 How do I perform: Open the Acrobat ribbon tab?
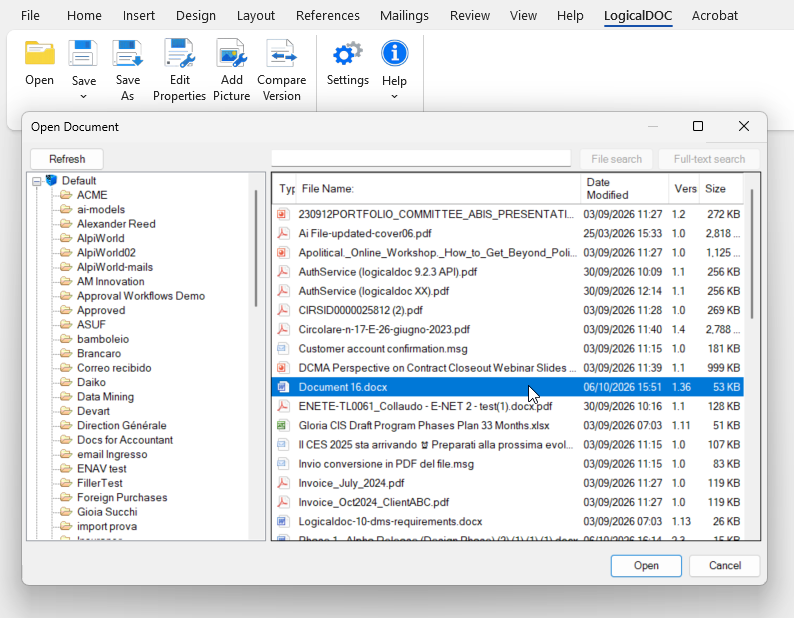click(714, 16)
